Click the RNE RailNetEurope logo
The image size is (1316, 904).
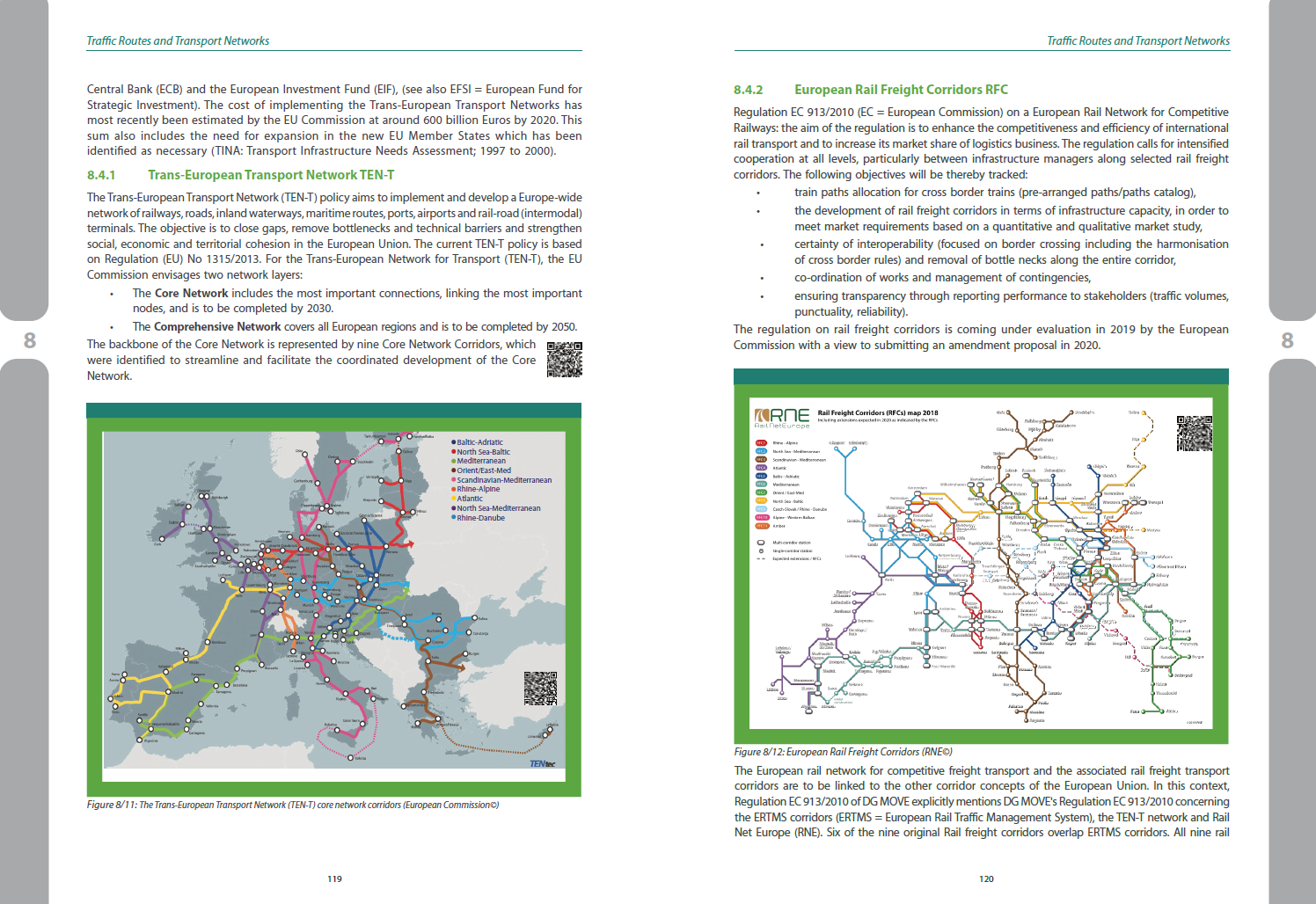[782, 417]
